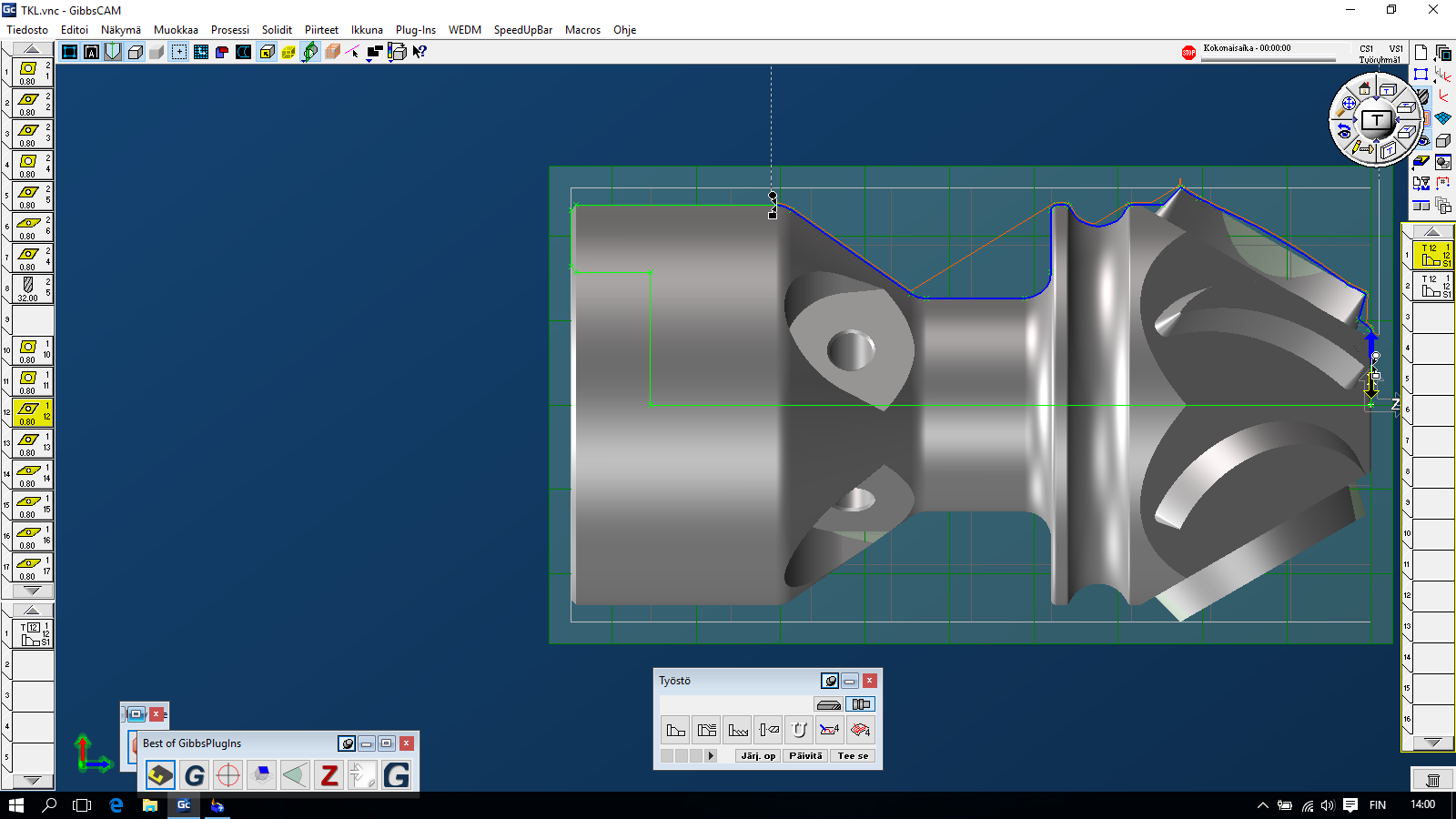Open the Plug-Ins menu

pos(416,30)
